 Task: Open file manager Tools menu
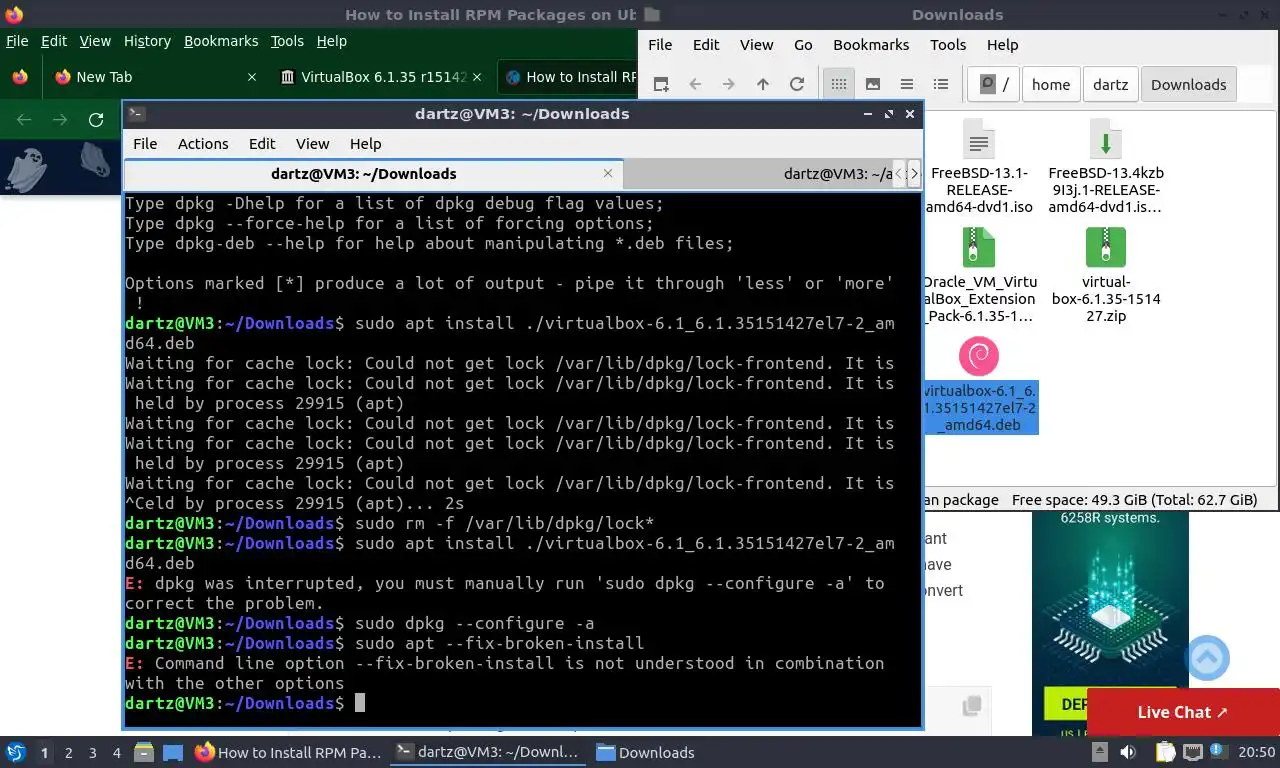click(948, 45)
